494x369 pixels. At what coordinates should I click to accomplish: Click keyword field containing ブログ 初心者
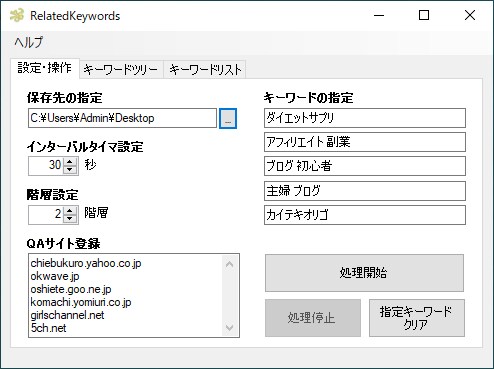pyautogui.click(x=365, y=166)
